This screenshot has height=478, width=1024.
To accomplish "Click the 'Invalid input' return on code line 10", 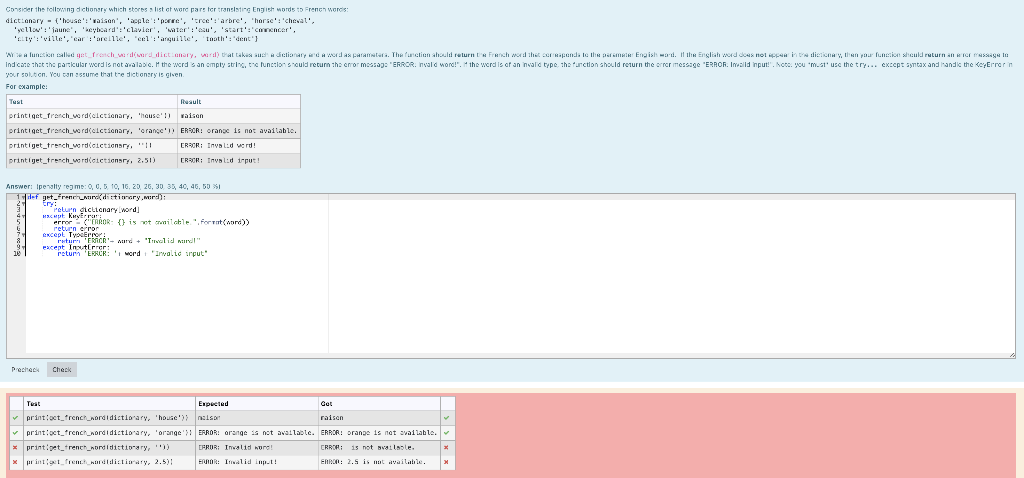I will pyautogui.click(x=133, y=253).
